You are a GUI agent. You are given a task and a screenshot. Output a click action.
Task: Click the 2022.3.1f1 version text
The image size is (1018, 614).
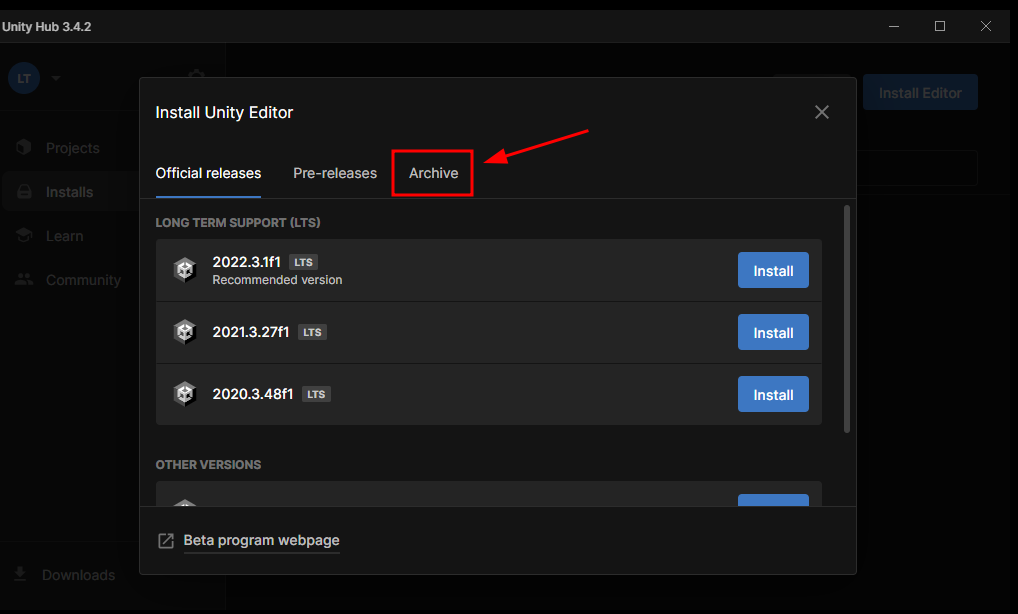point(246,262)
